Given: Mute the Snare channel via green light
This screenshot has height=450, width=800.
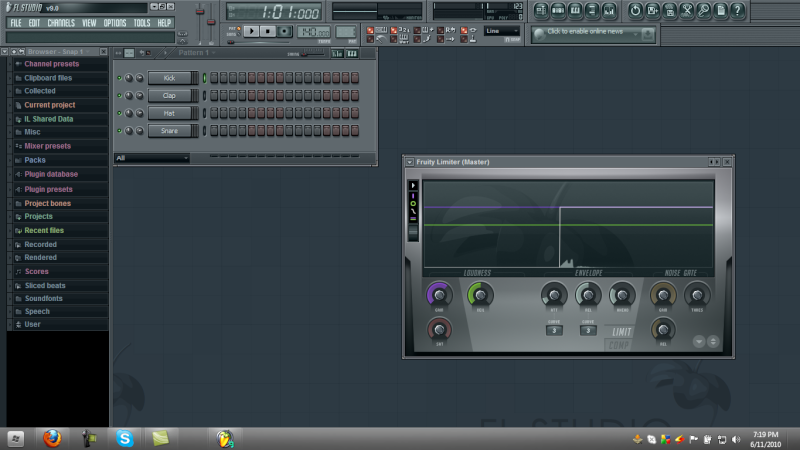Looking at the screenshot, I should coord(119,131).
